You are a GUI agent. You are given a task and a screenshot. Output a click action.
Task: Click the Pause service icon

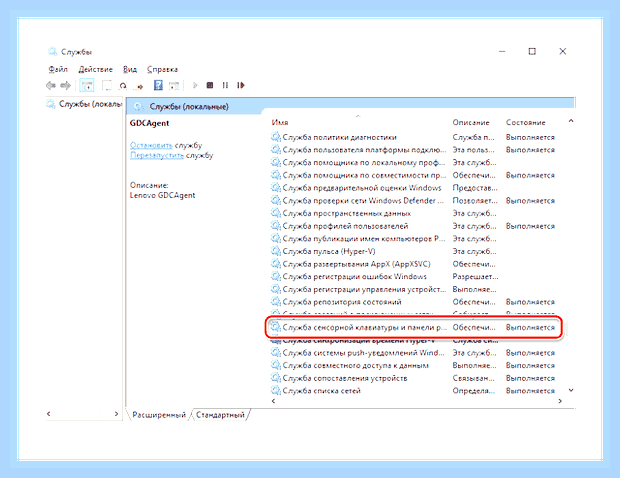click(225, 85)
